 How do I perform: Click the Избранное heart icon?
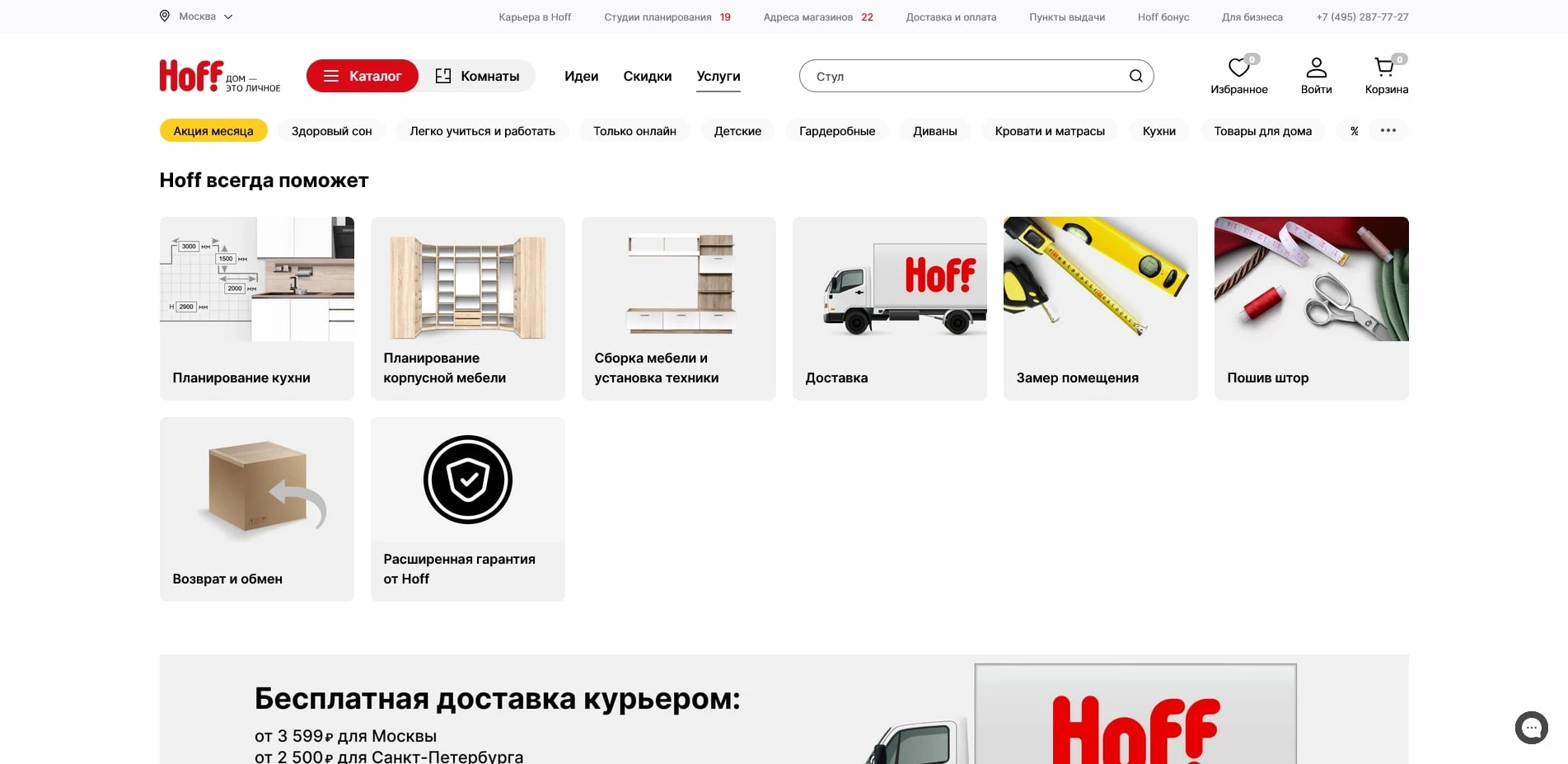[1238, 70]
